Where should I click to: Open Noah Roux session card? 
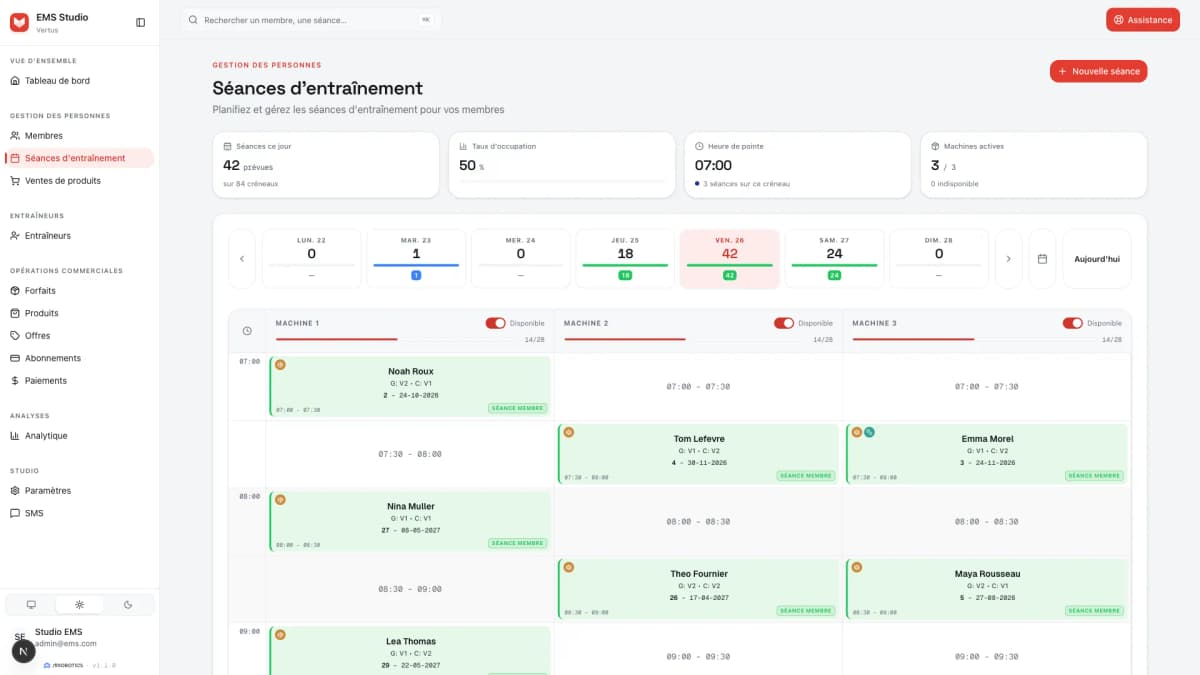[x=410, y=386]
